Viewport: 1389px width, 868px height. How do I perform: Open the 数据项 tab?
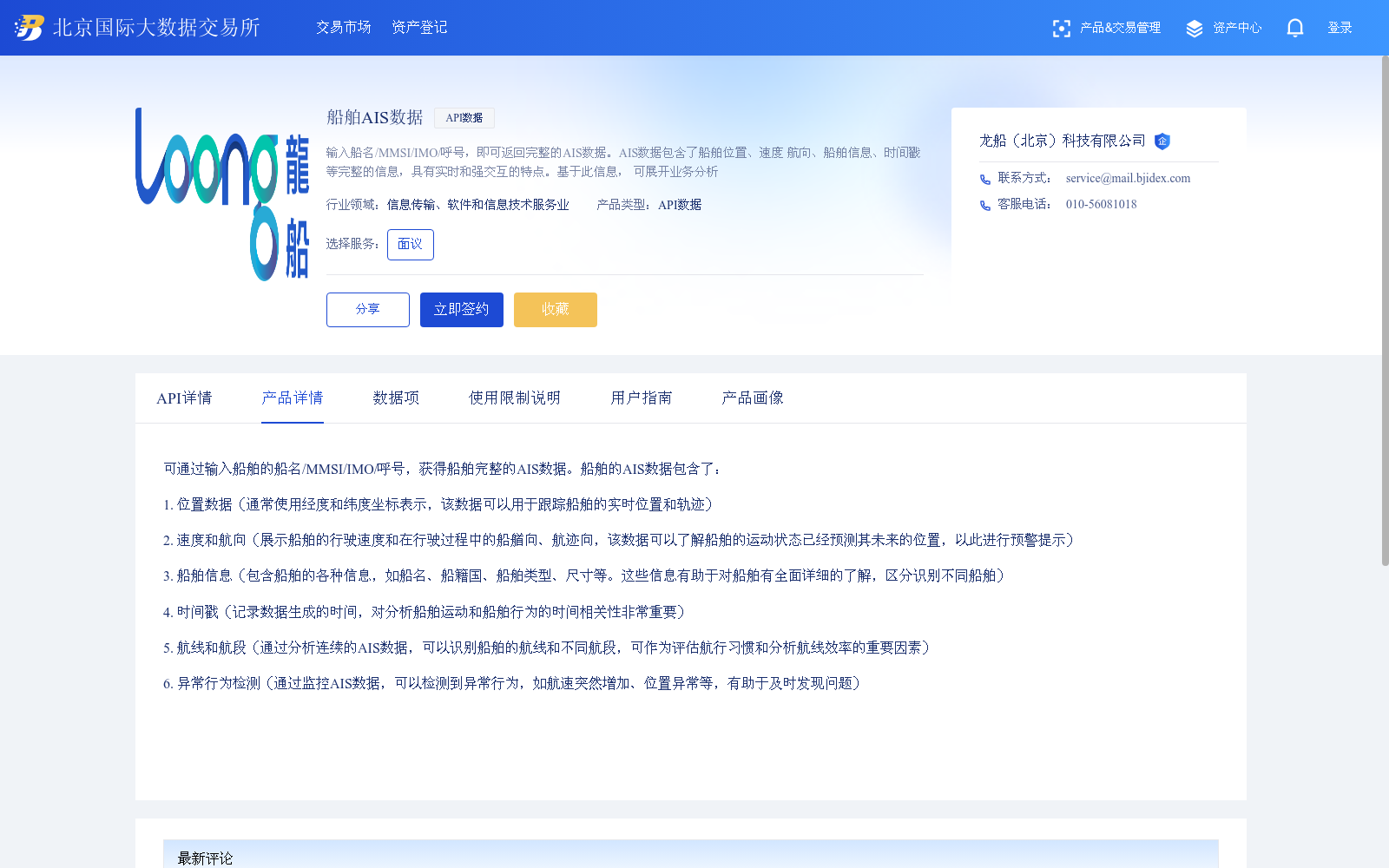pos(396,398)
